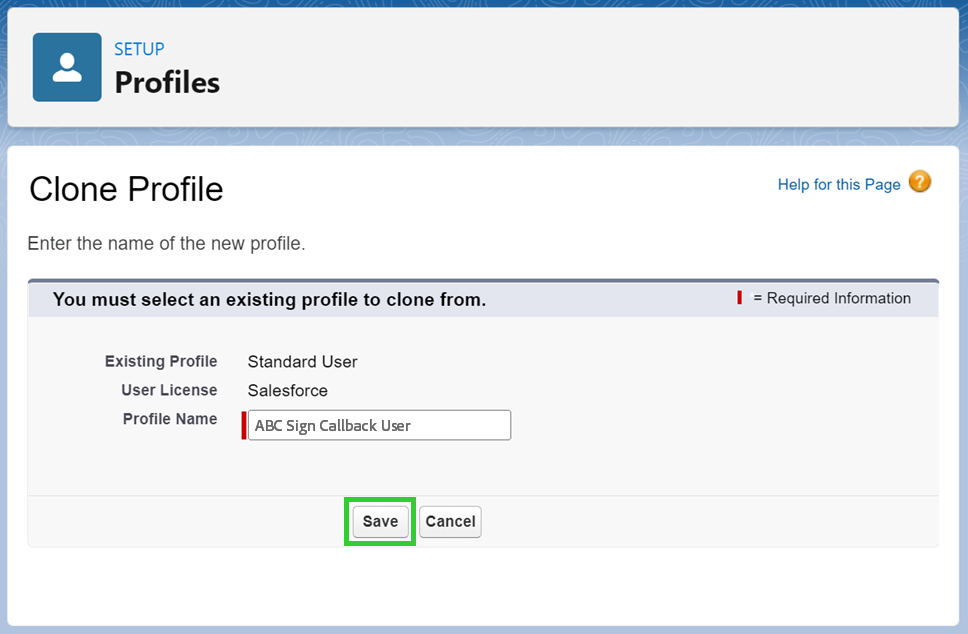This screenshot has height=634, width=968.
Task: Click the Profiles page title
Action: pyautogui.click(x=167, y=82)
